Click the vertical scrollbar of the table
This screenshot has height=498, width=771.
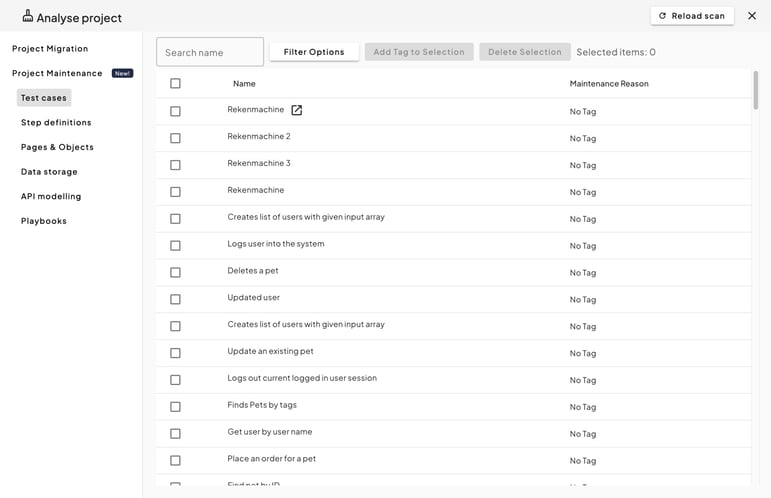click(x=755, y=90)
